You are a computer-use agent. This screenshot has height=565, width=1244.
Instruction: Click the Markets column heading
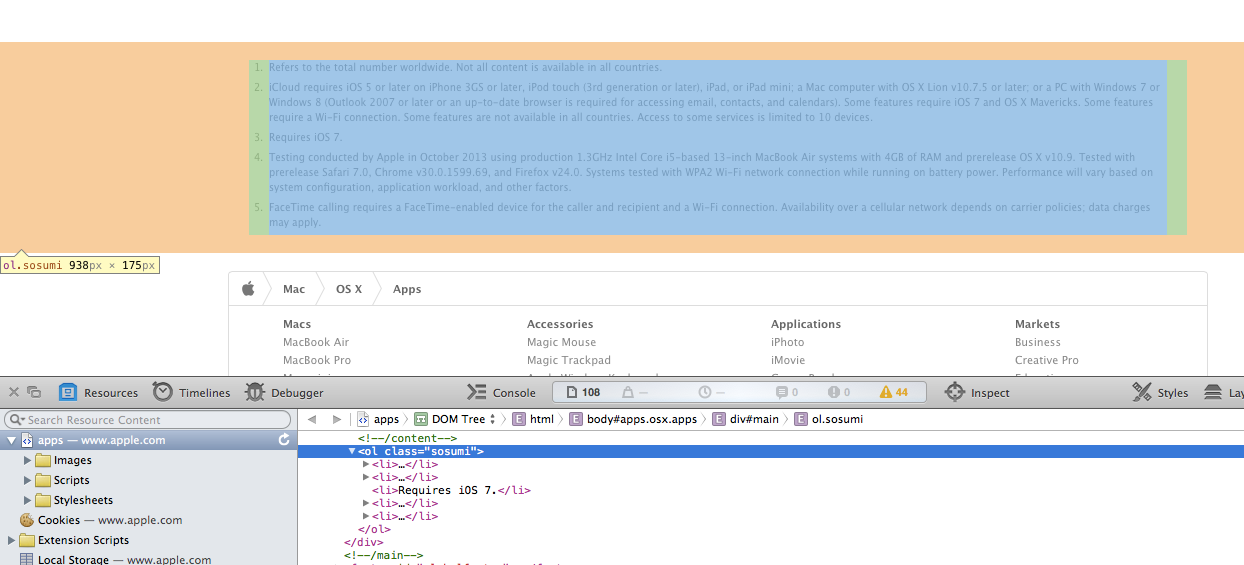1038,324
